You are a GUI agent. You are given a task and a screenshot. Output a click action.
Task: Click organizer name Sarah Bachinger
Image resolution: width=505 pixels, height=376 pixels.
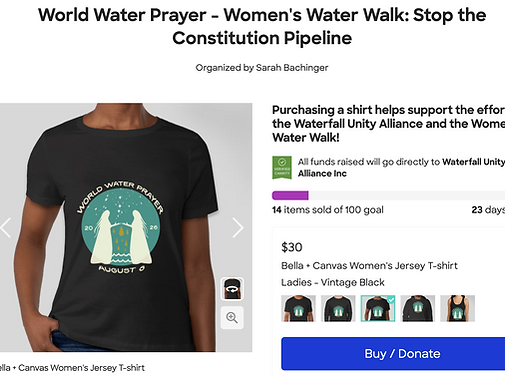(292, 68)
